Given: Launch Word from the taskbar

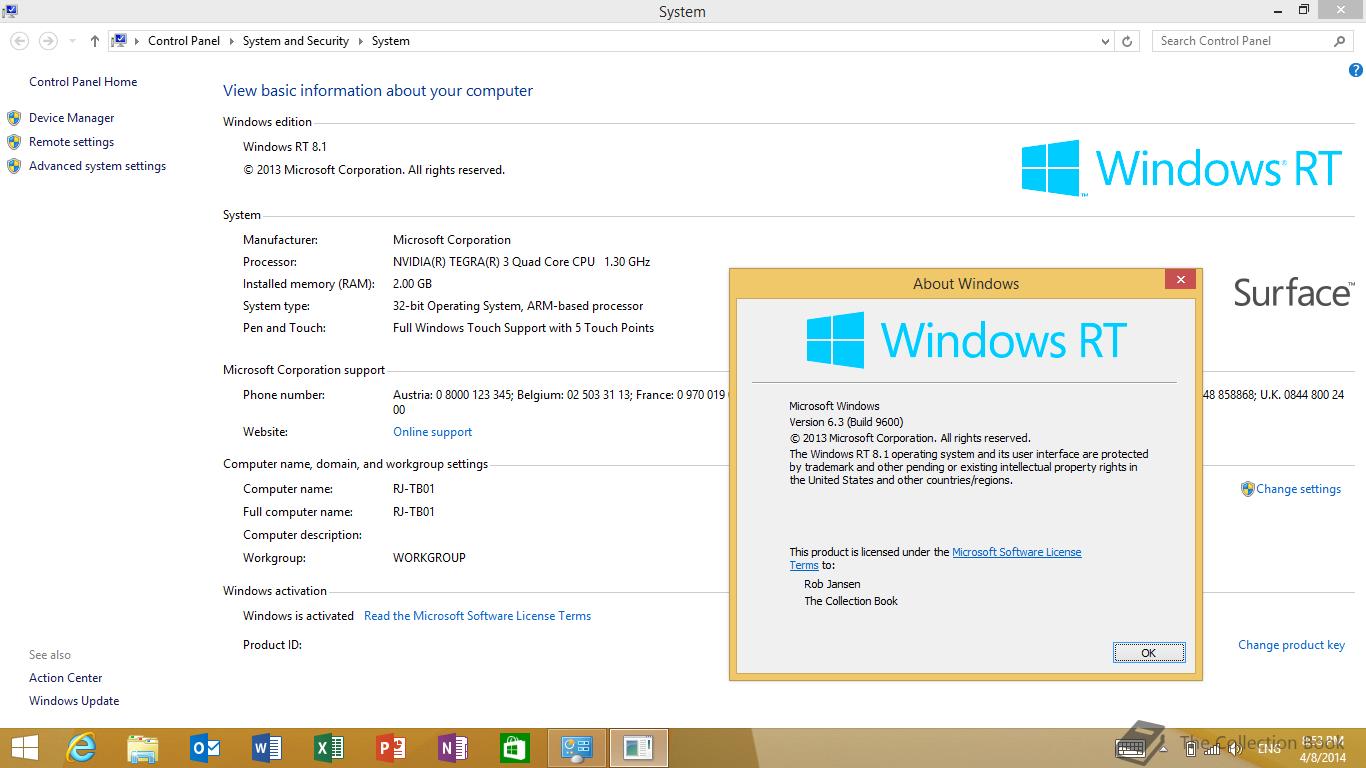Looking at the screenshot, I should [267, 748].
